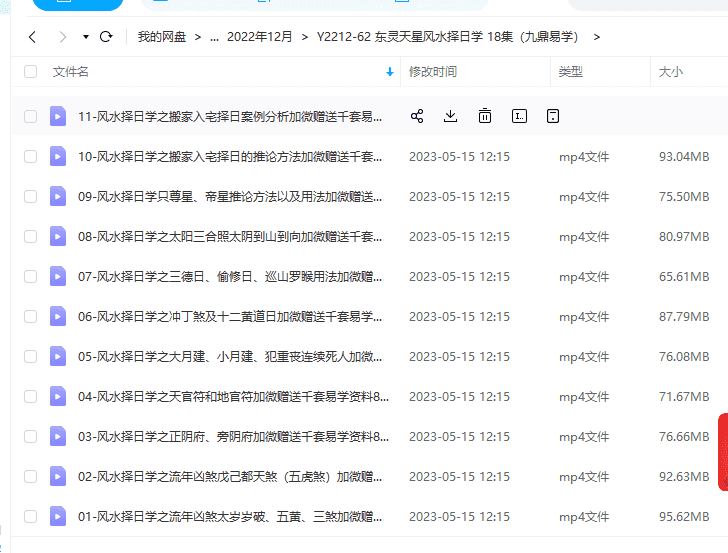Expand the collapsed breadcrumb ellipsis
The height and width of the screenshot is (553, 728).
(x=214, y=37)
